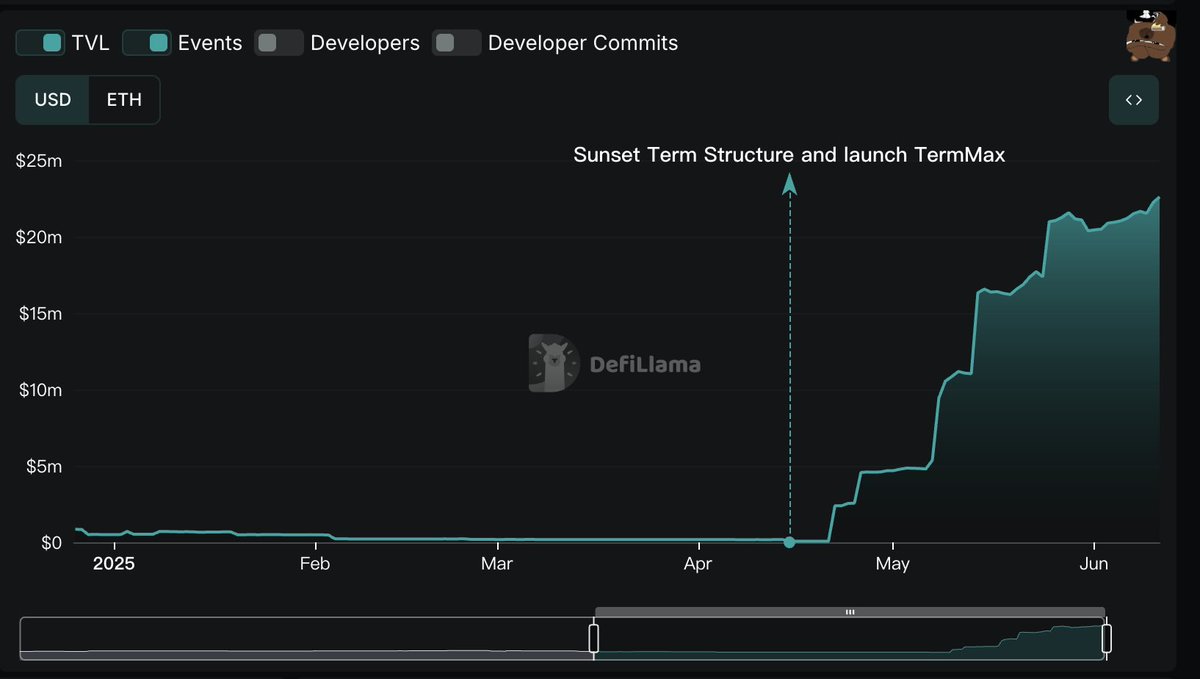Viewport: 1200px width, 679px height.
Task: Click the event marker dot on the axis
Action: (789, 542)
